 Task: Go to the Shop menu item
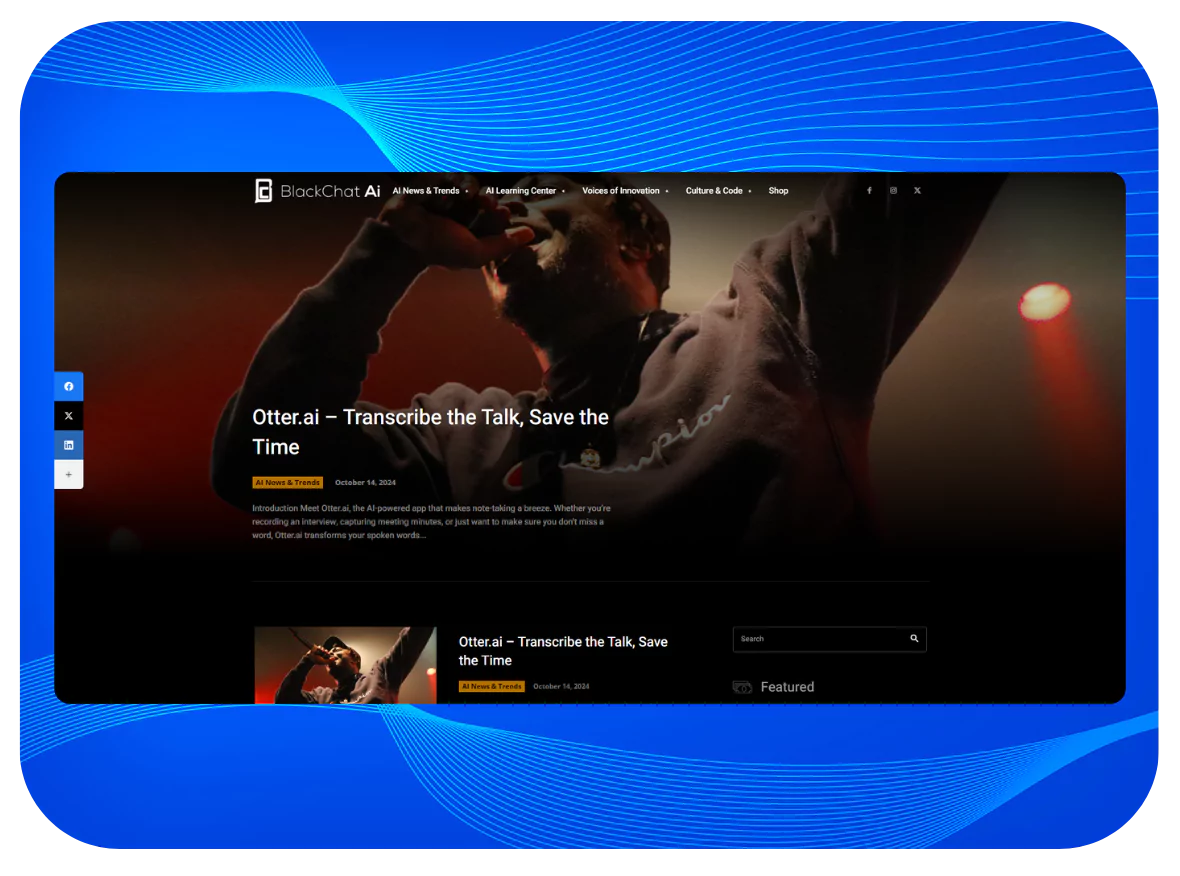(x=778, y=191)
